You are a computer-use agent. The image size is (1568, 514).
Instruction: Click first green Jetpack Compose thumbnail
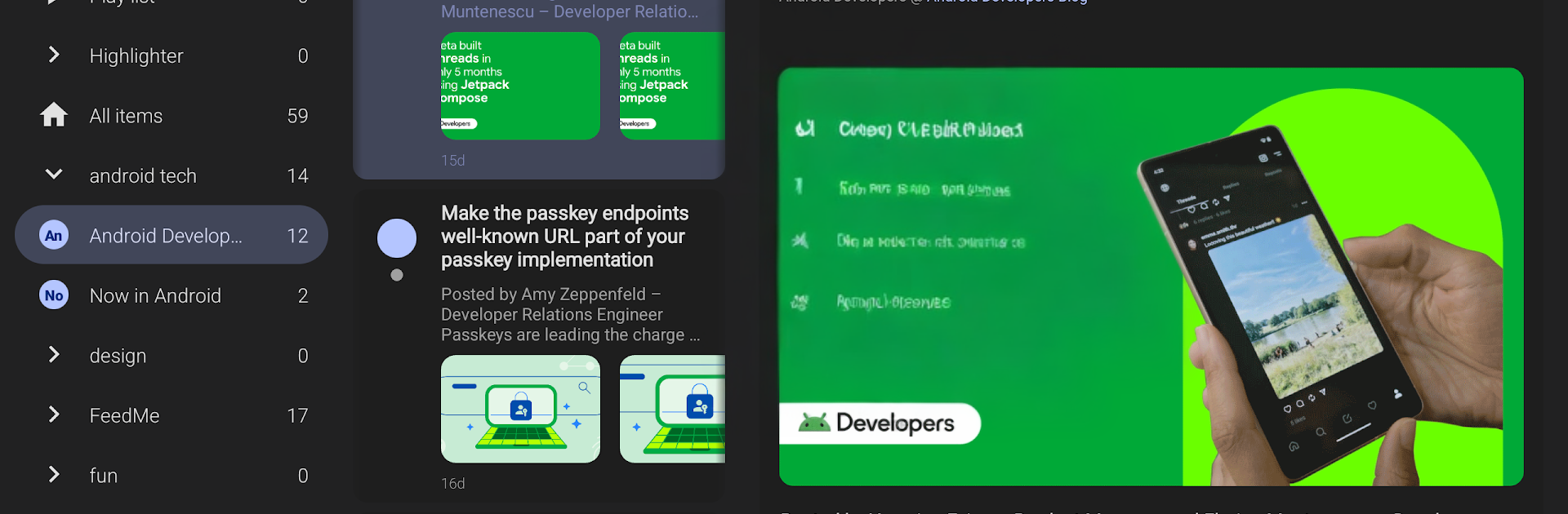tap(520, 86)
